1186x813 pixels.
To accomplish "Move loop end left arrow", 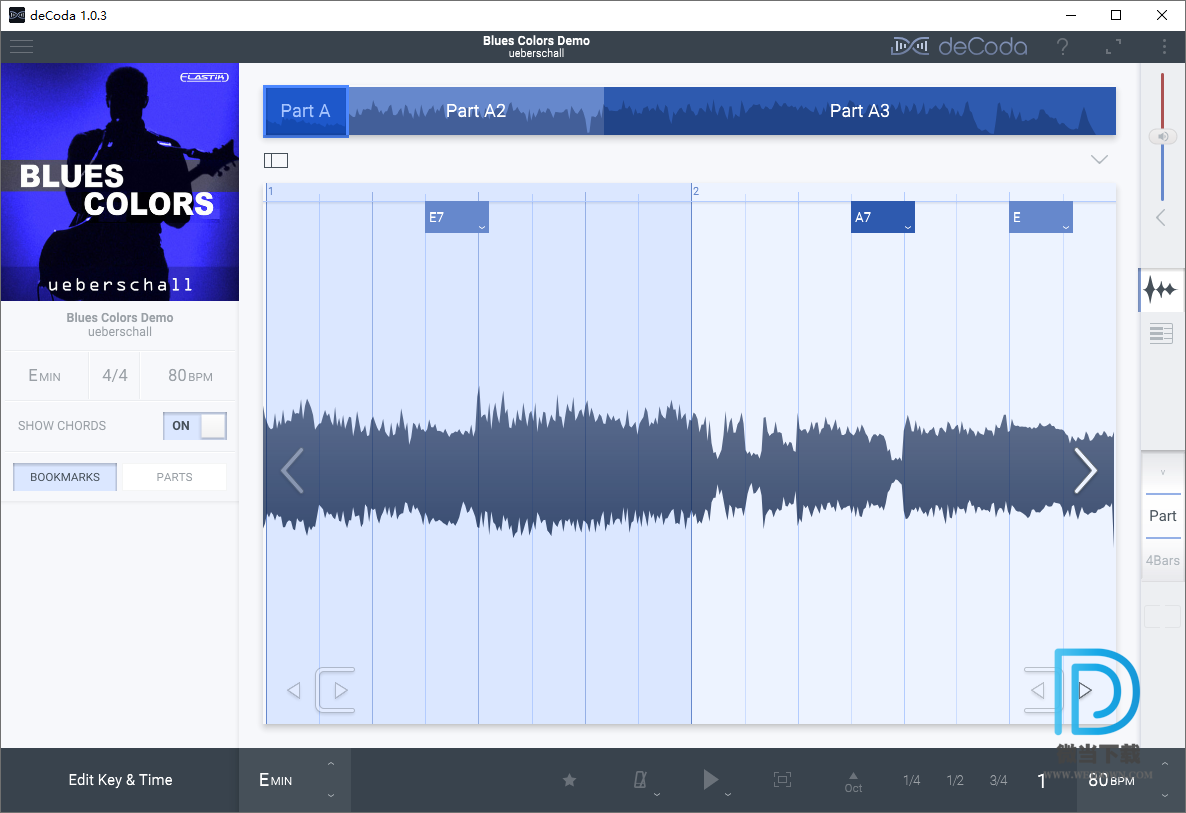I will pos(1038,690).
